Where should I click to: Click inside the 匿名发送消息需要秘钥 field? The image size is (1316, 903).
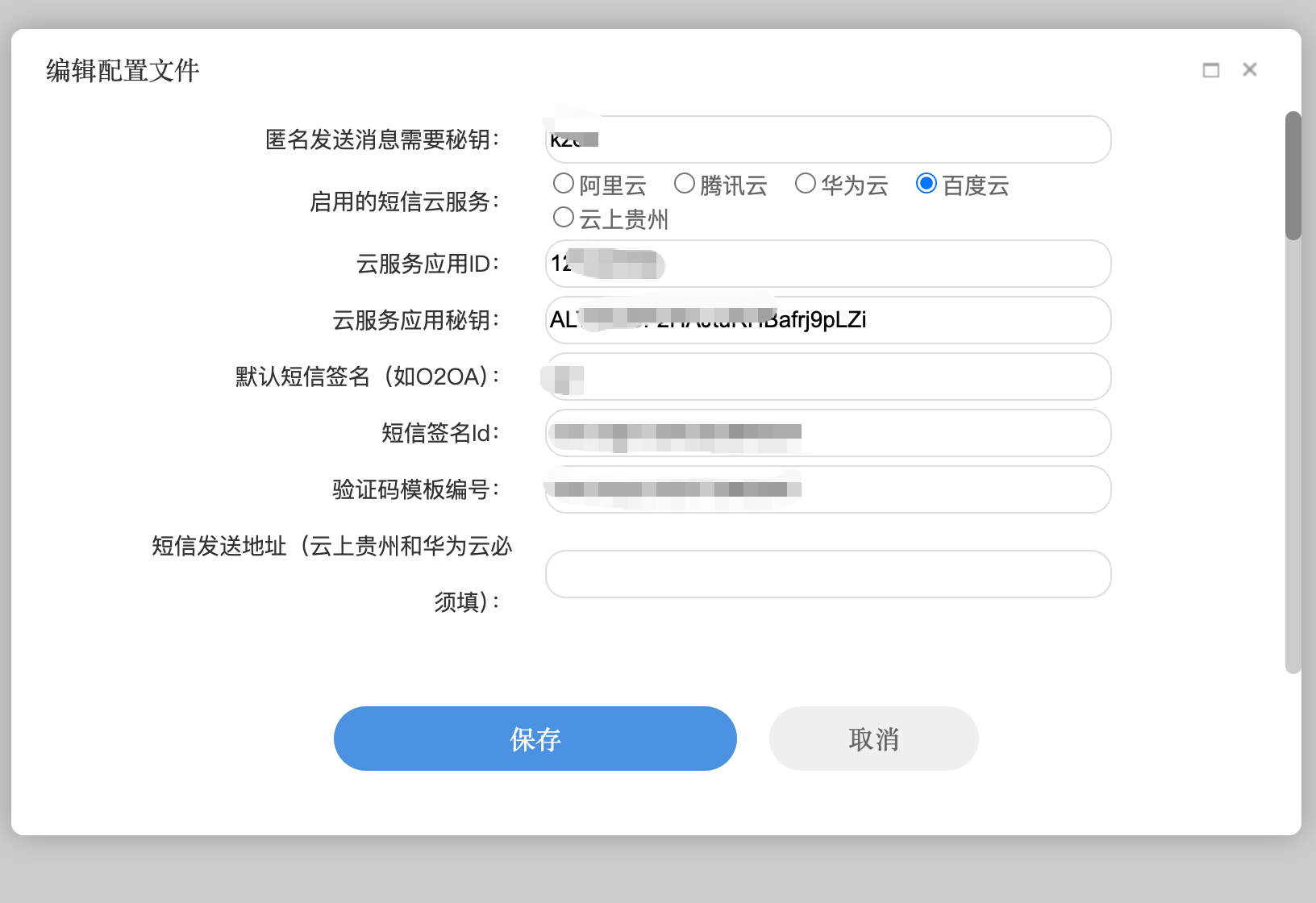827,139
